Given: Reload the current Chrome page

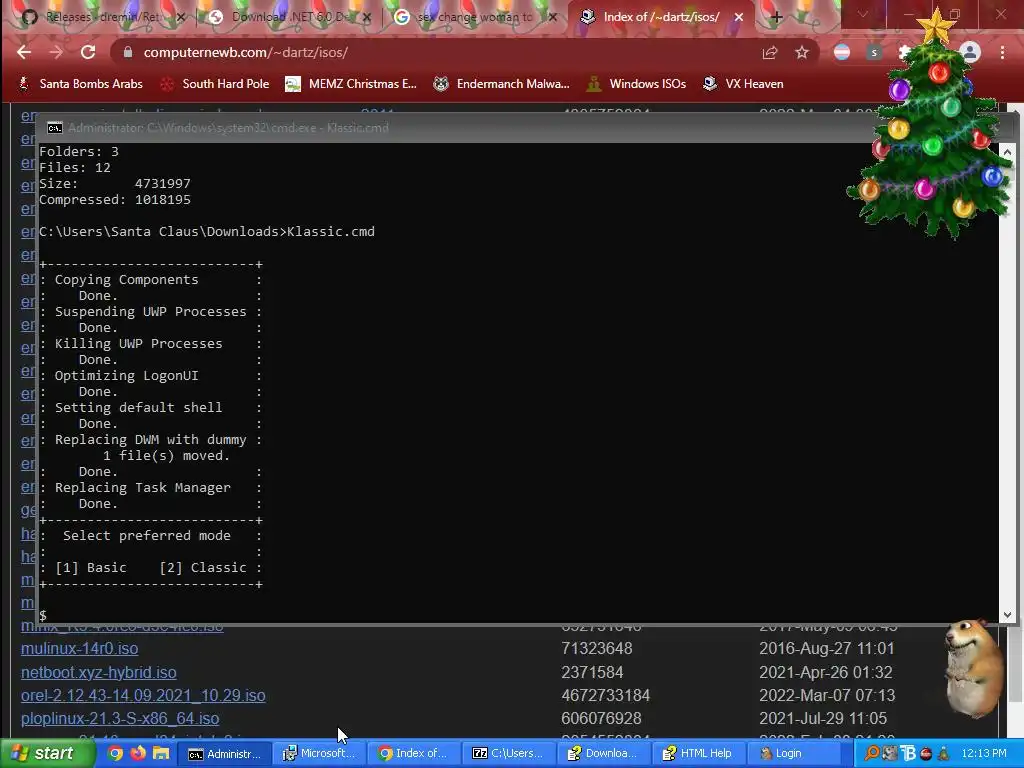Looking at the screenshot, I should 88,52.
